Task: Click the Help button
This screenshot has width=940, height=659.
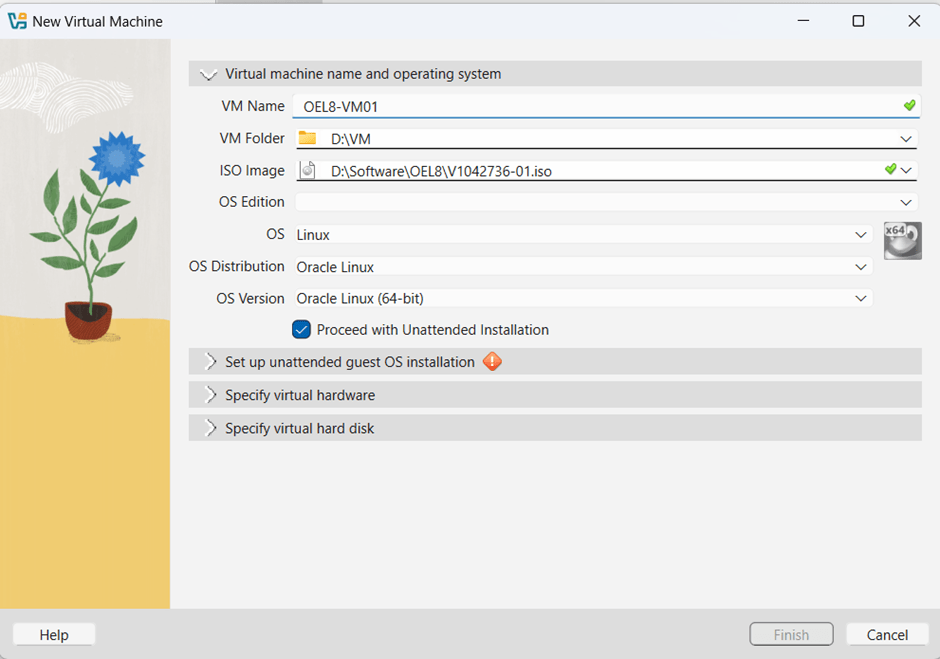Action: 54,635
